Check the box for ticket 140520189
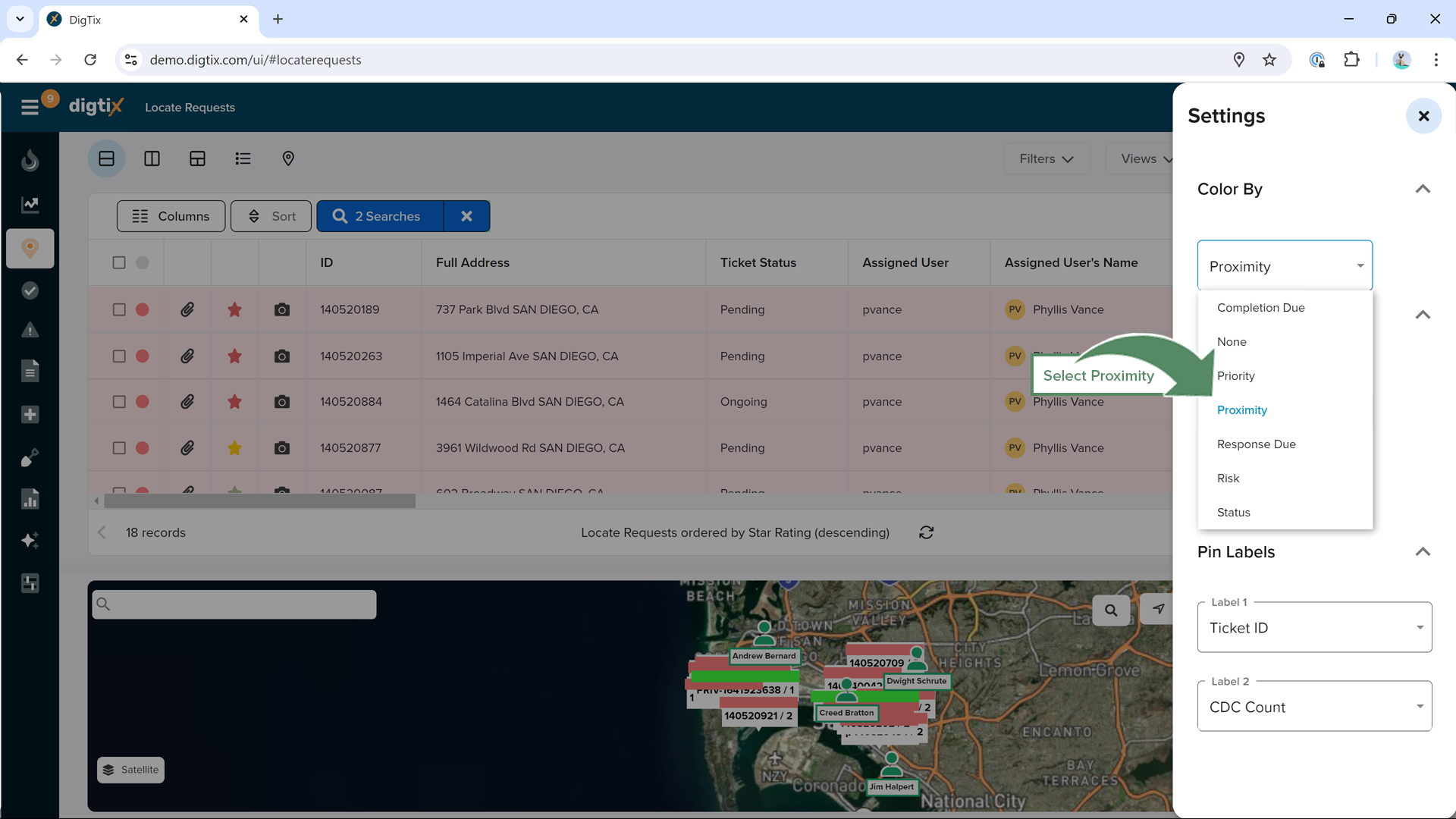 click(x=119, y=309)
